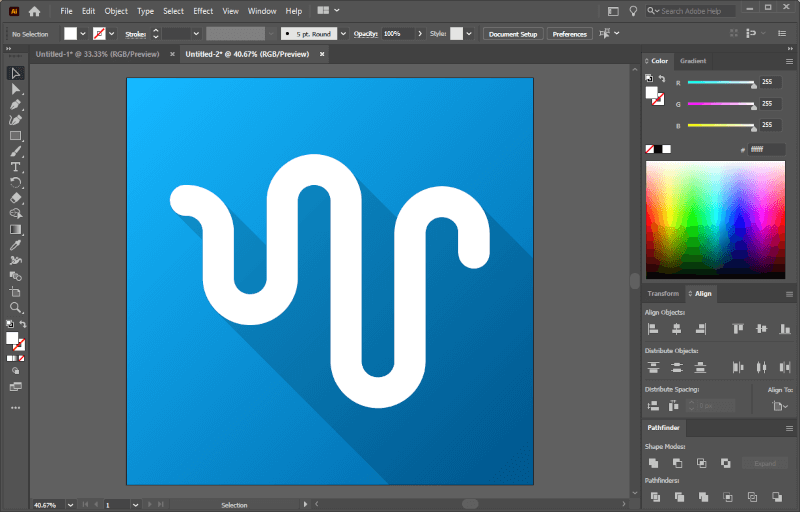Click Preferences button
The height and width of the screenshot is (512, 800).
(x=569, y=34)
